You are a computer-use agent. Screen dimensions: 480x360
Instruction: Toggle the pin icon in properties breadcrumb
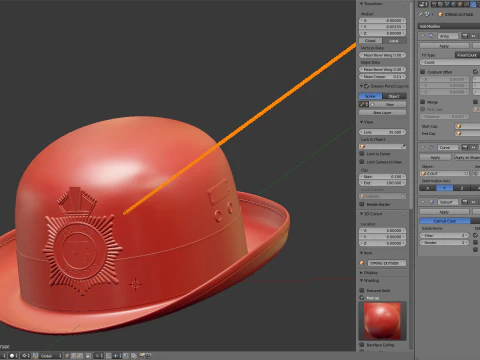click(x=421, y=14)
